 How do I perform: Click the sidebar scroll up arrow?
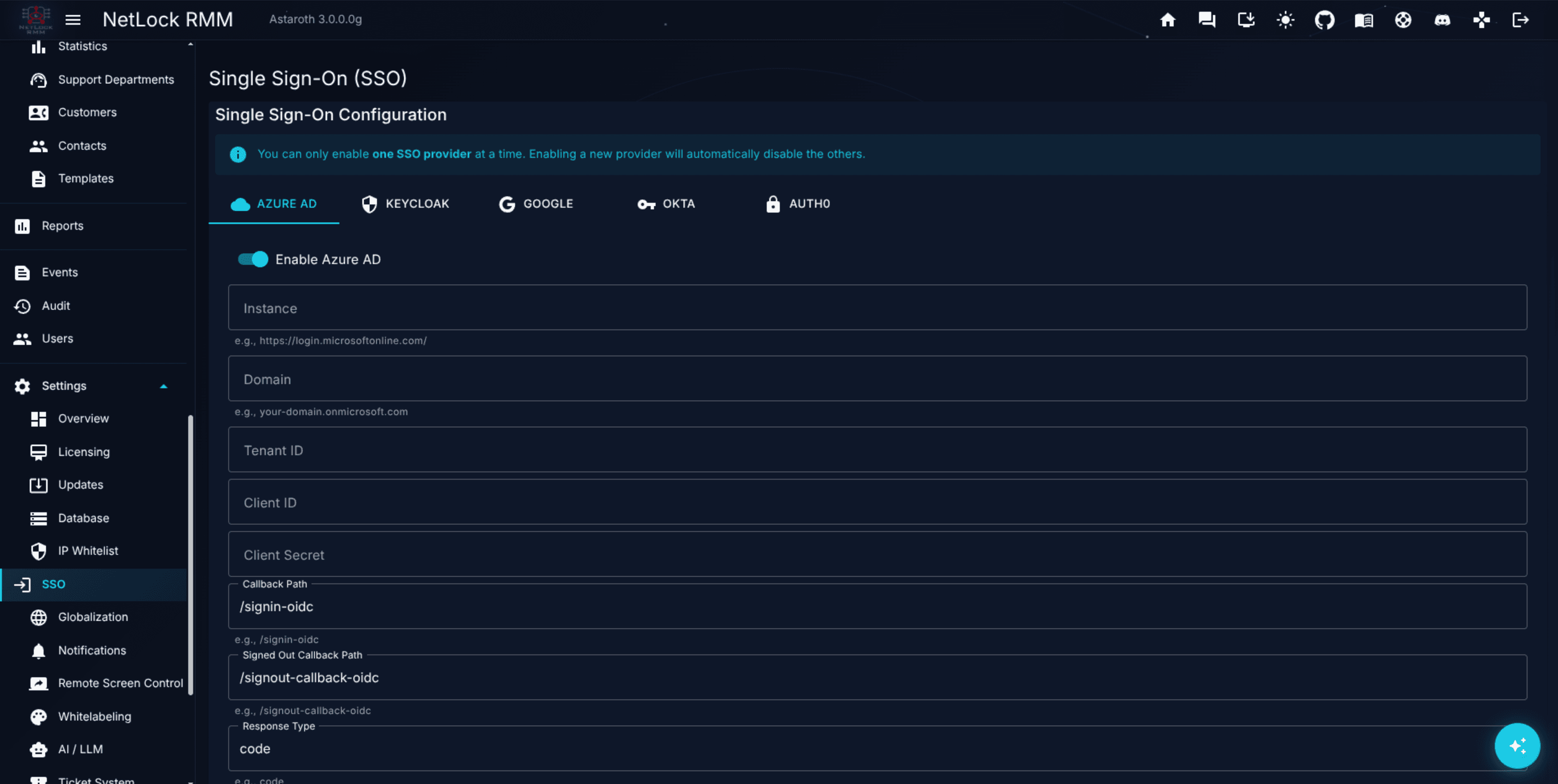[191, 44]
